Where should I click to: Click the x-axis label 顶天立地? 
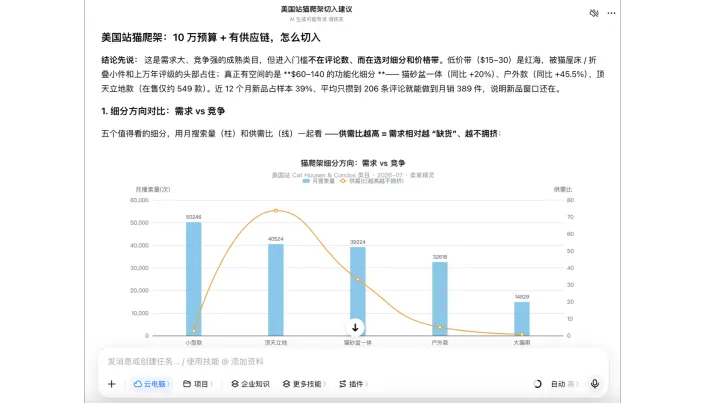[276, 342]
